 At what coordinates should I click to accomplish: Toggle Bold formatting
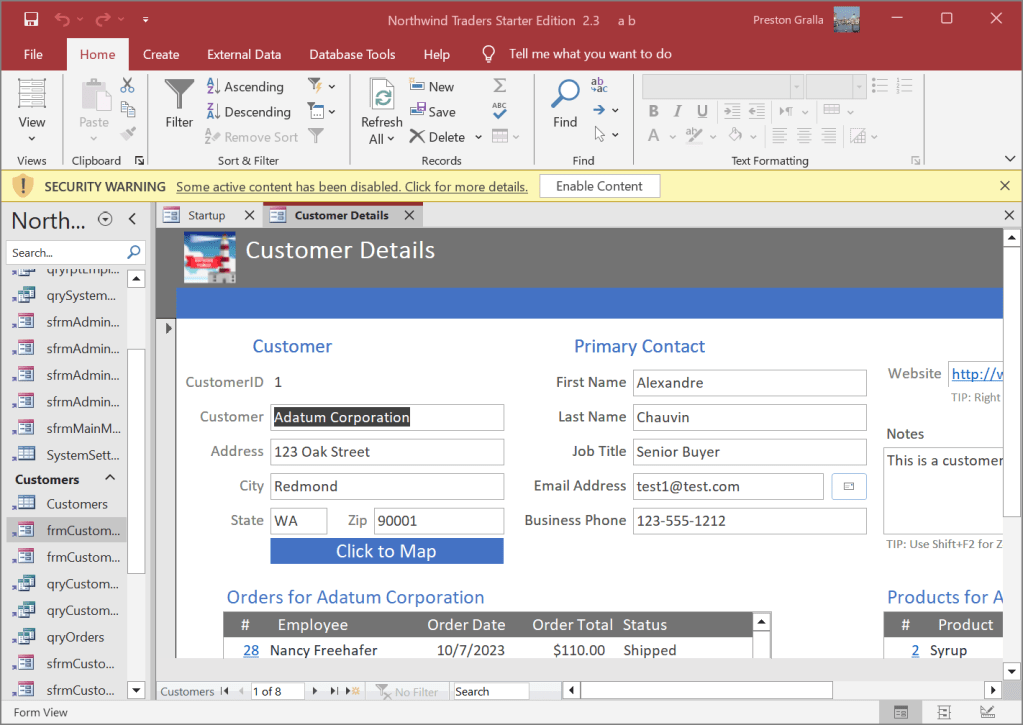point(652,110)
